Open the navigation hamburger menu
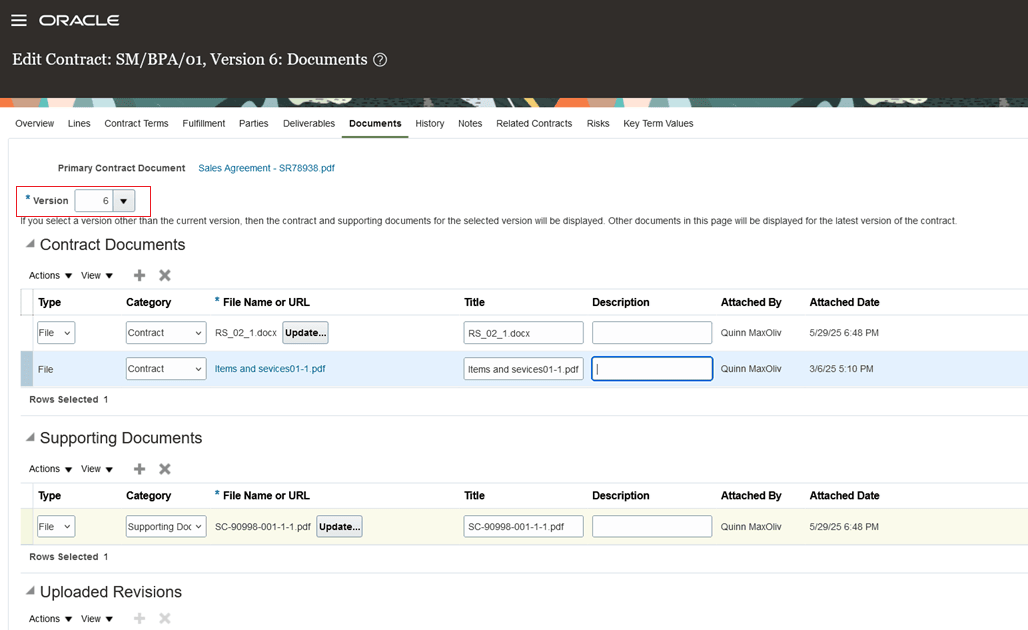Image resolution: width=1028 pixels, height=630 pixels. point(19,19)
